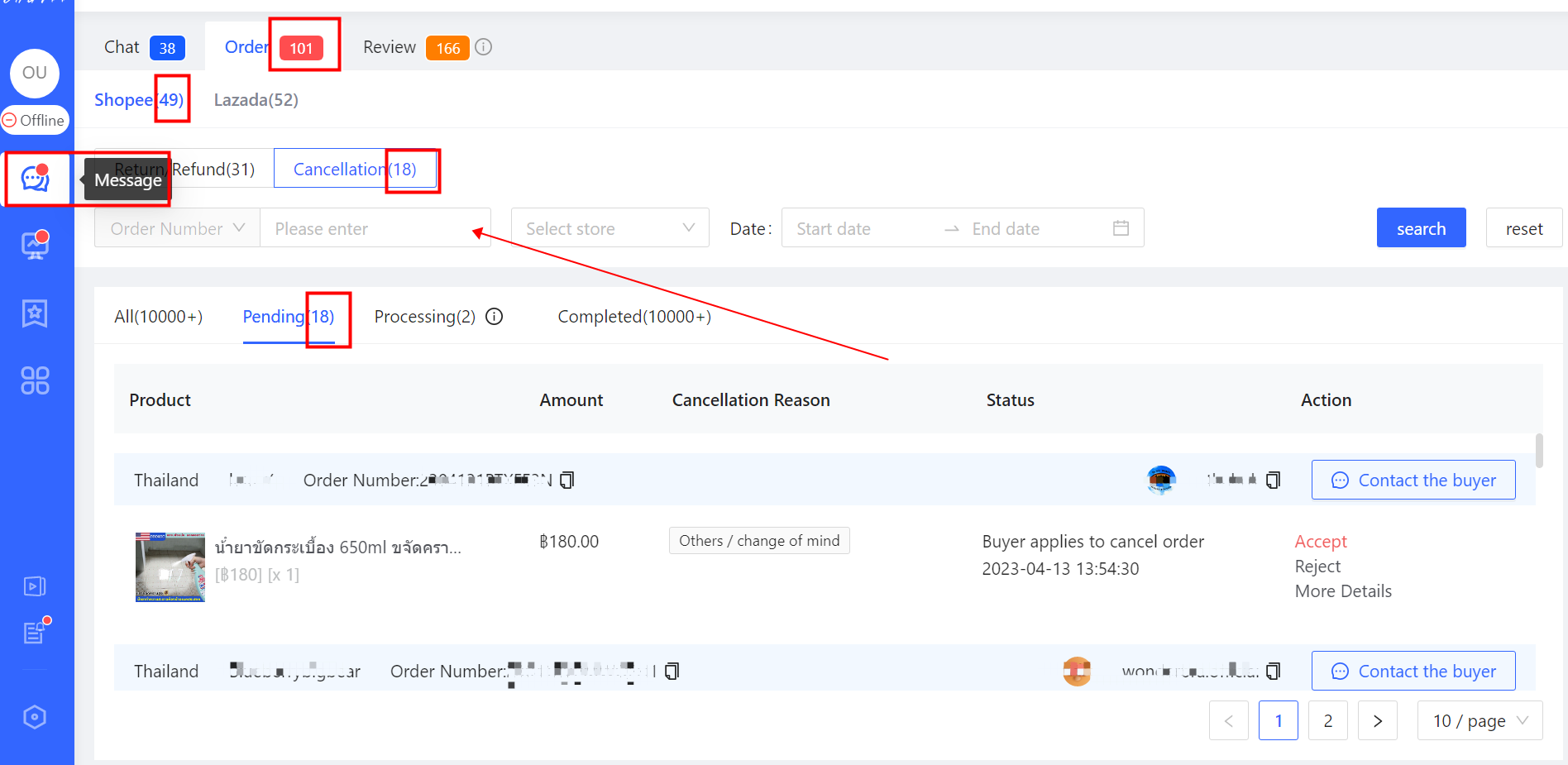The width and height of the screenshot is (1568, 765).
Task: Open the Message icon in sidebar
Action: click(x=35, y=178)
